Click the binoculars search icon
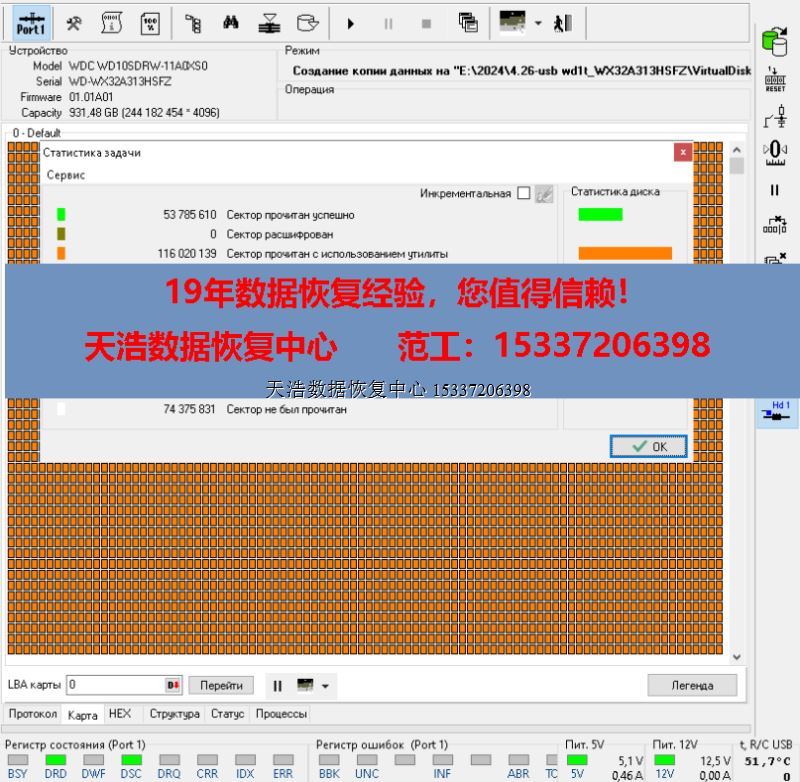The height and width of the screenshot is (782, 800). pos(231,22)
